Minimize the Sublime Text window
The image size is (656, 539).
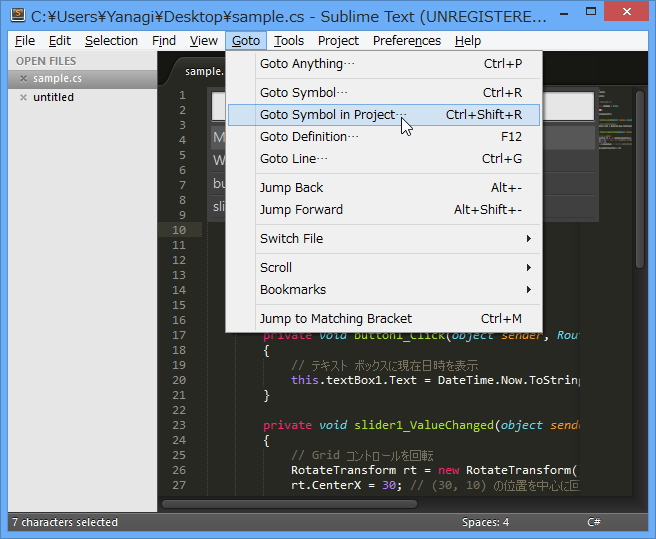(564, 13)
